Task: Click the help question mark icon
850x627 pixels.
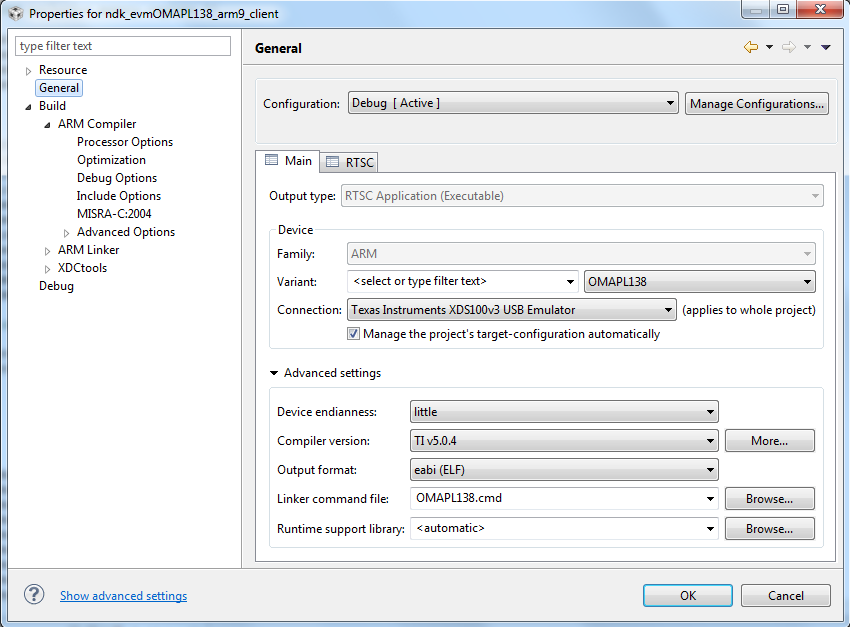Action: tap(34, 594)
